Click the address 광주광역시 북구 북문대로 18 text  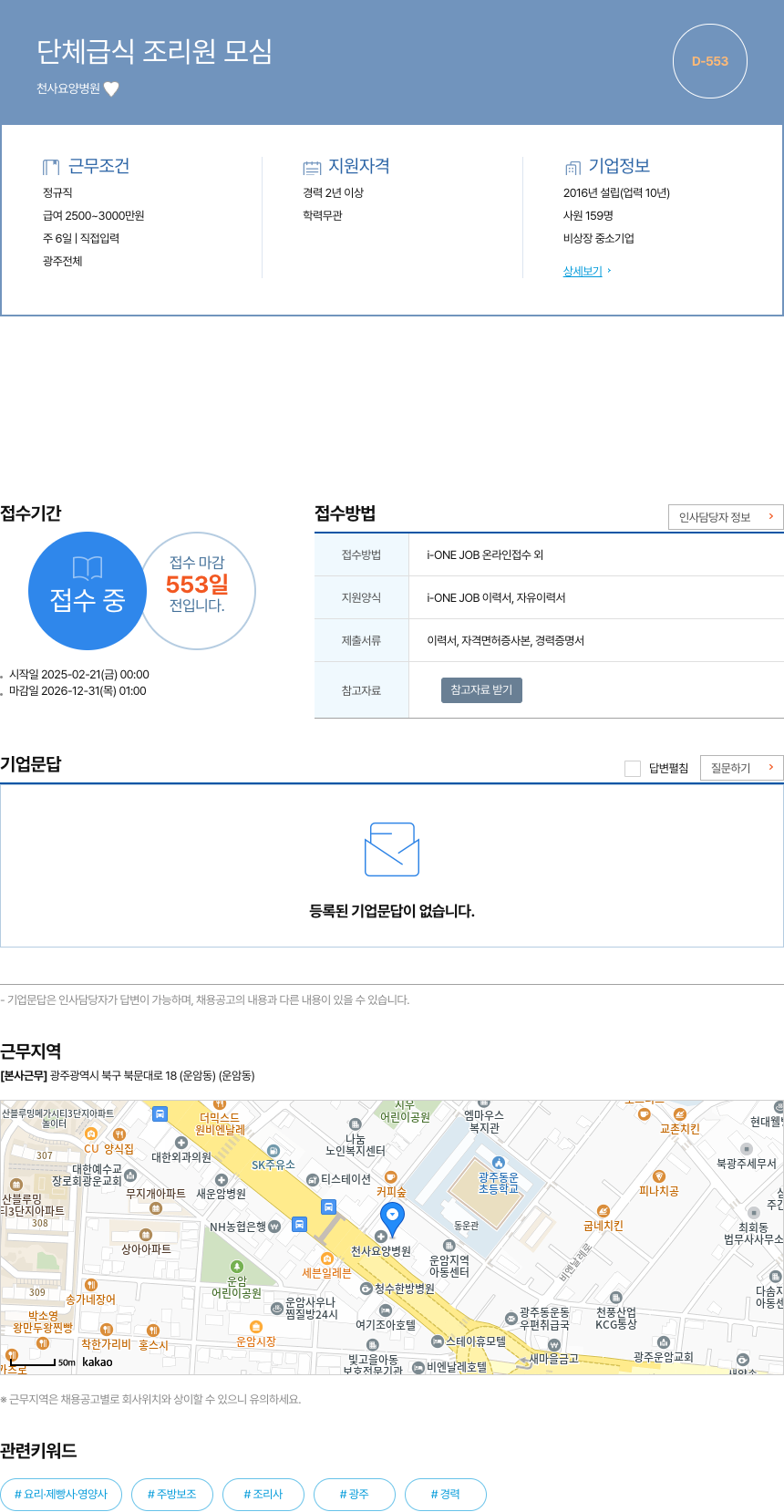(x=152, y=1076)
